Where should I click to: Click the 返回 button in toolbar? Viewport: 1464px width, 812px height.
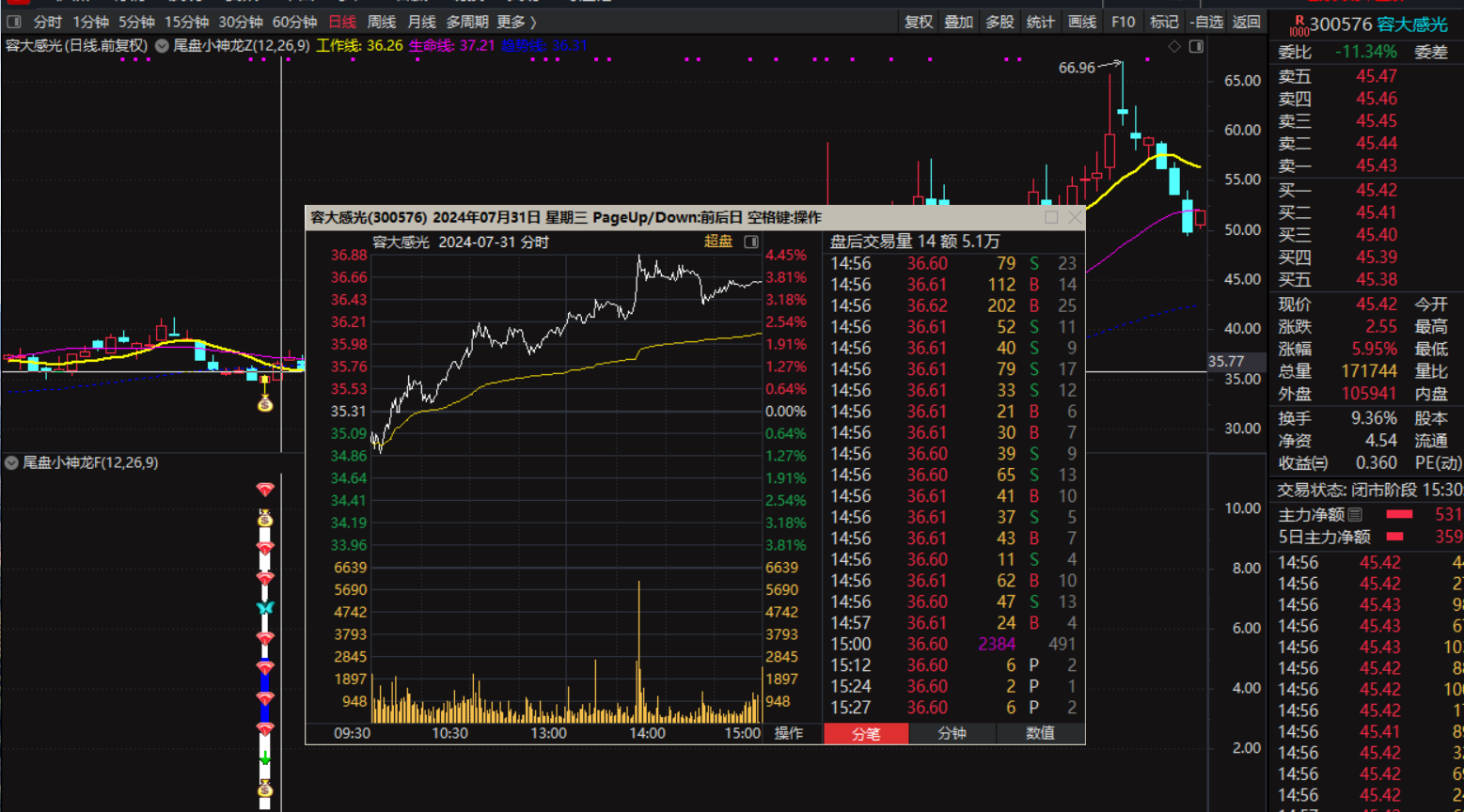(1246, 22)
